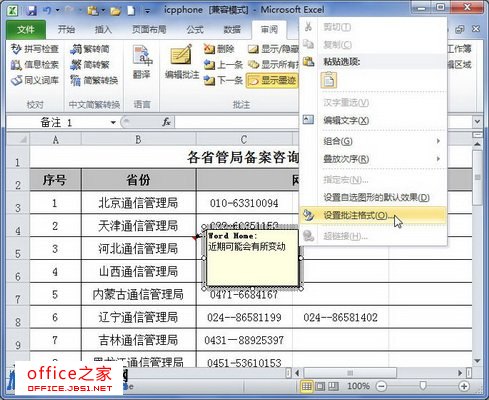Open the Name Box dropdown arrow
489x400 pixels.
[x=113, y=122]
